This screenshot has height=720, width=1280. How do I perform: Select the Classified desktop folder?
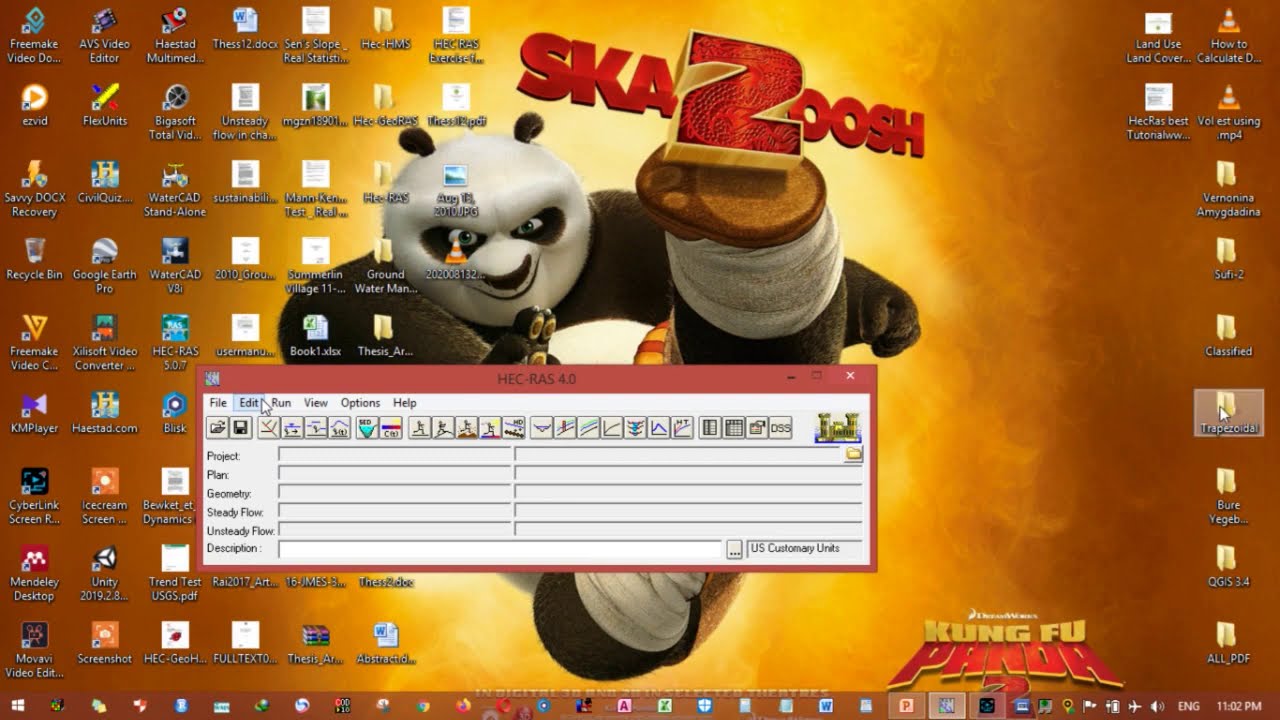[1229, 336]
